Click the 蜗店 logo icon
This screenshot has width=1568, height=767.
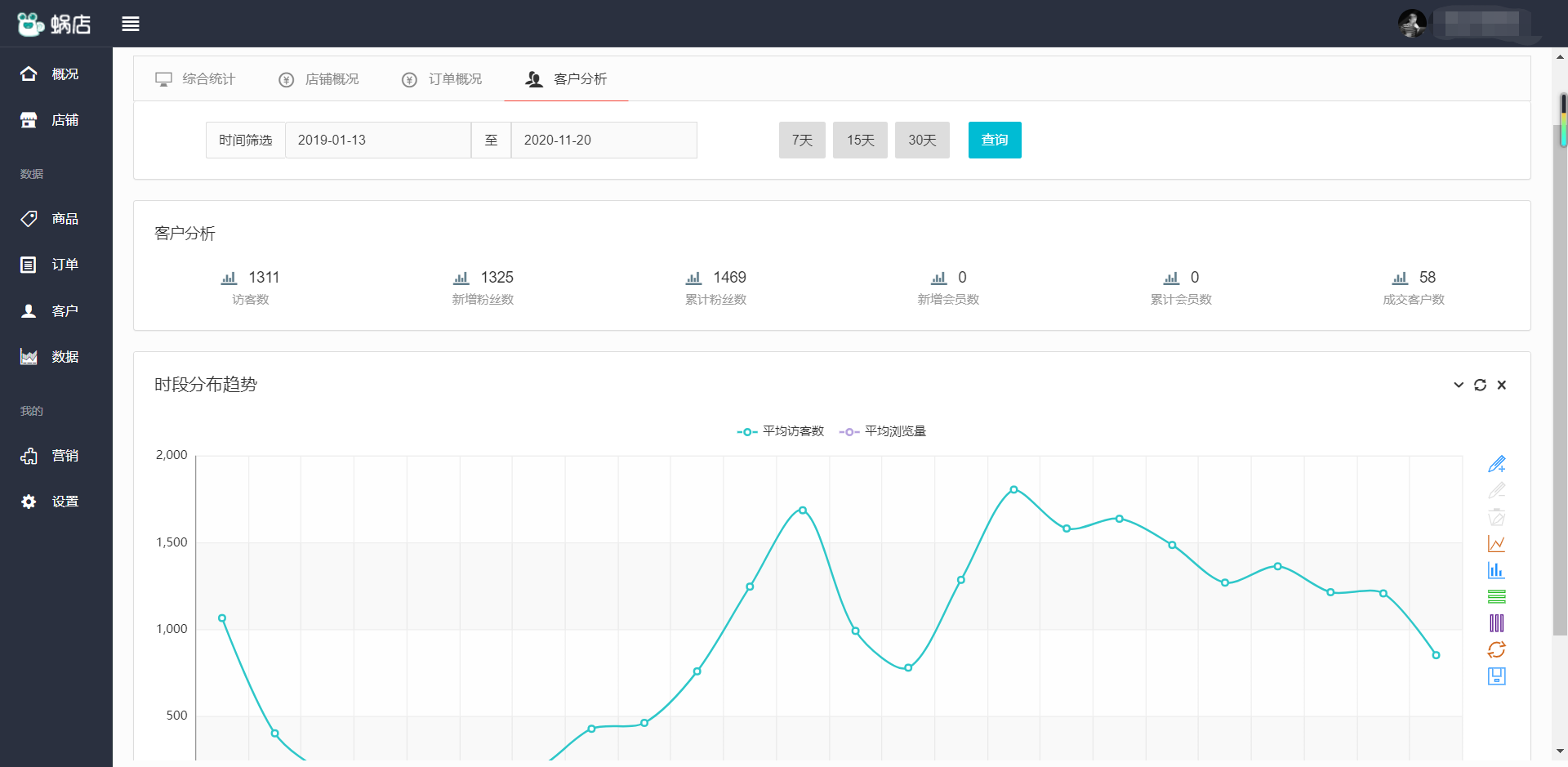(31, 24)
